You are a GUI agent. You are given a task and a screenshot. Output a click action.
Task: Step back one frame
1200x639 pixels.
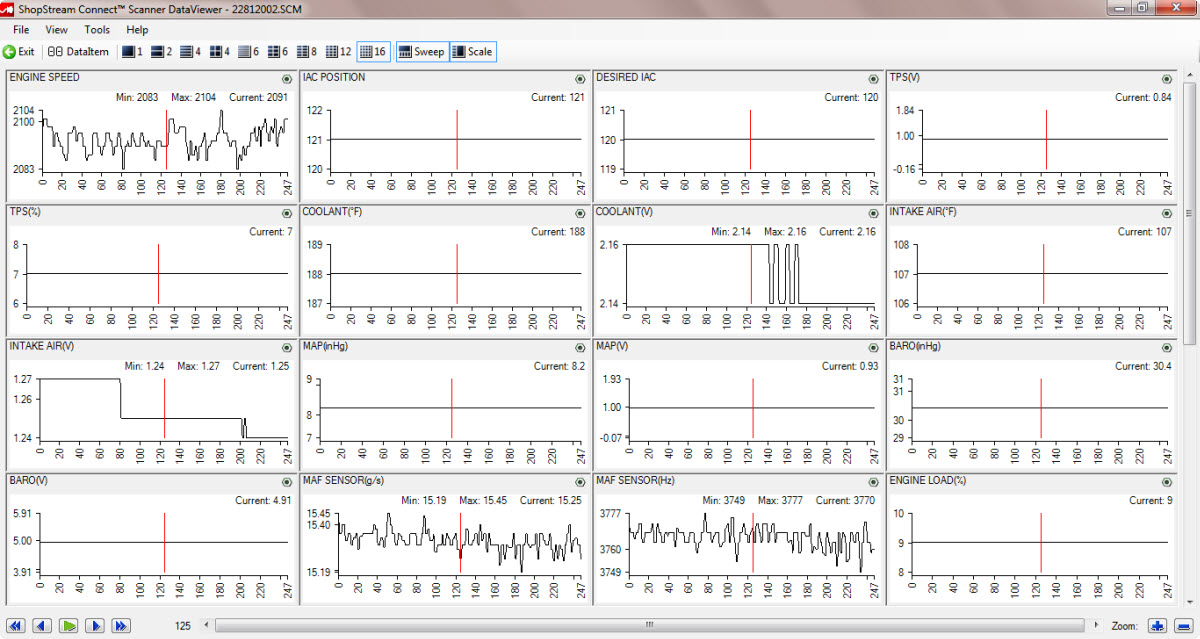tap(42, 625)
